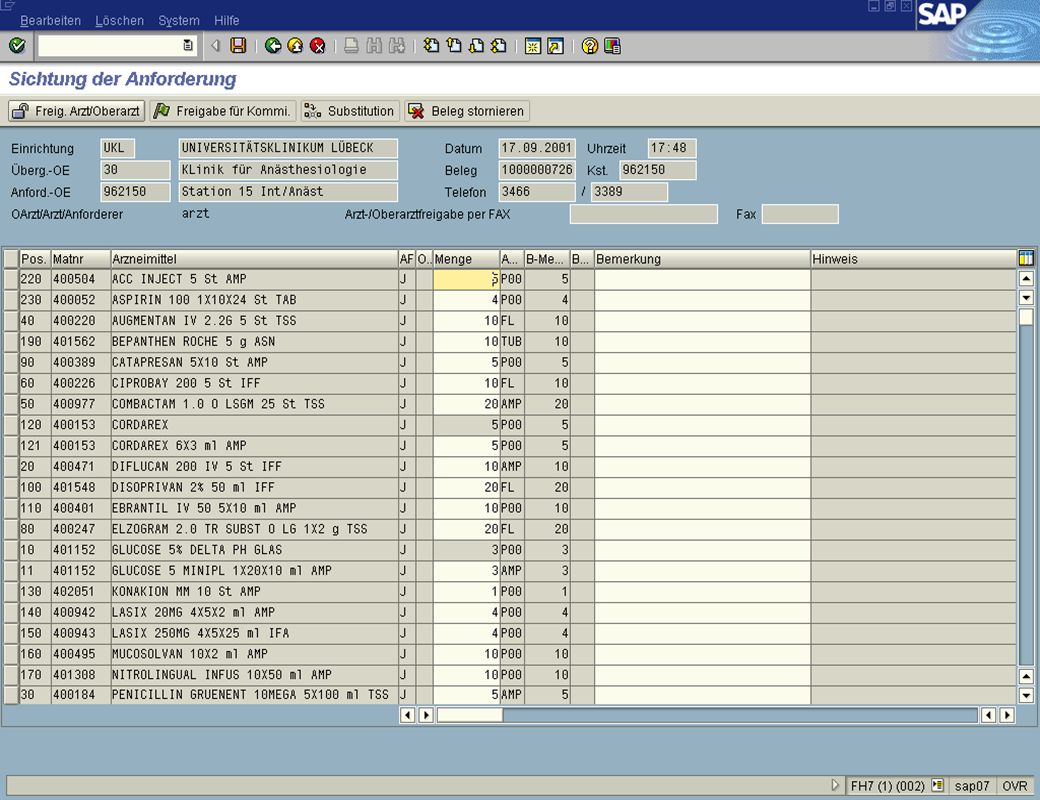
Task: Open the Hilfe menu
Action: (226, 21)
